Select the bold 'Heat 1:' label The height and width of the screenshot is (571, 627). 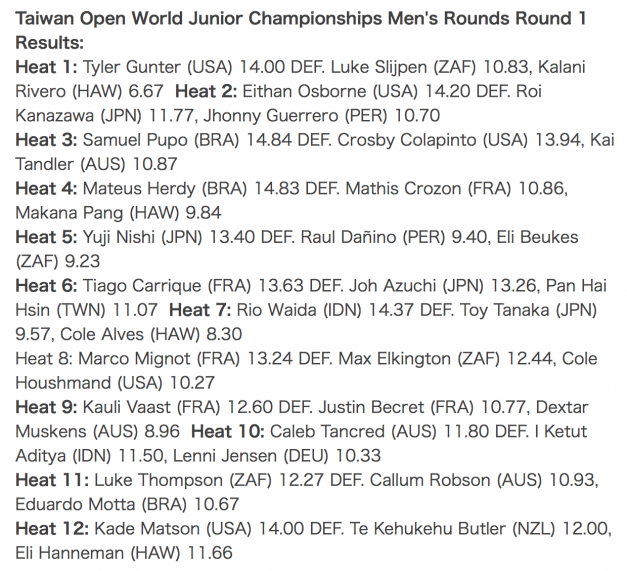click(x=46, y=67)
